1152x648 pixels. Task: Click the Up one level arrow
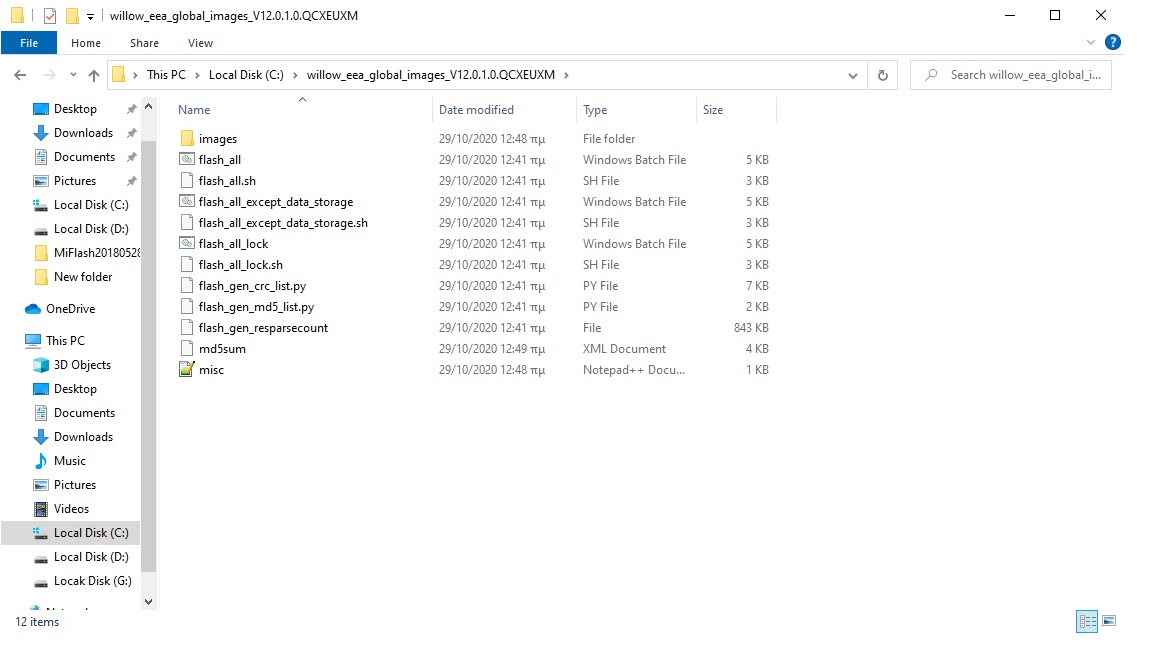[94, 75]
